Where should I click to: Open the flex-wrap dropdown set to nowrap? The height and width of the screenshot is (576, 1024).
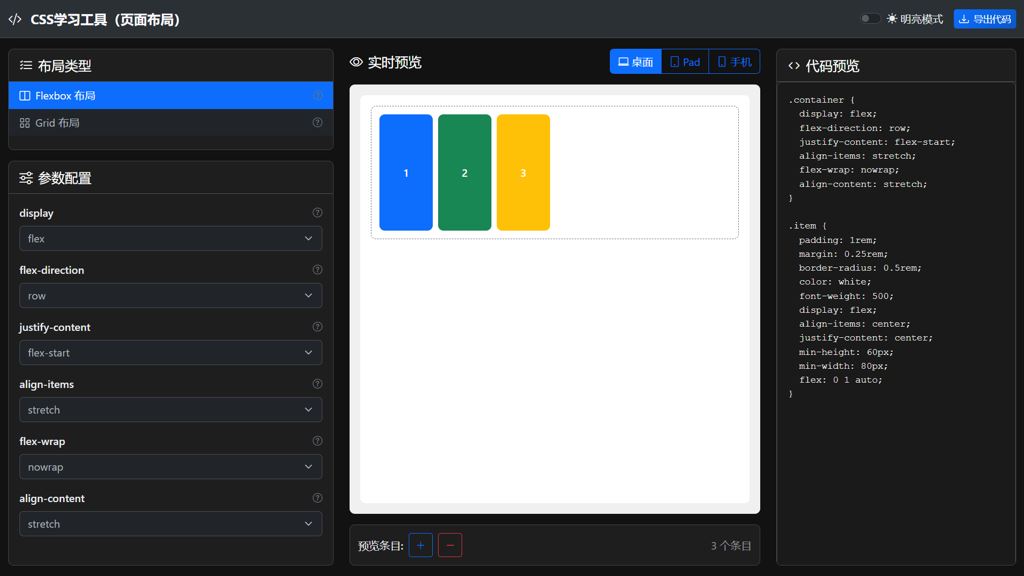click(171, 467)
